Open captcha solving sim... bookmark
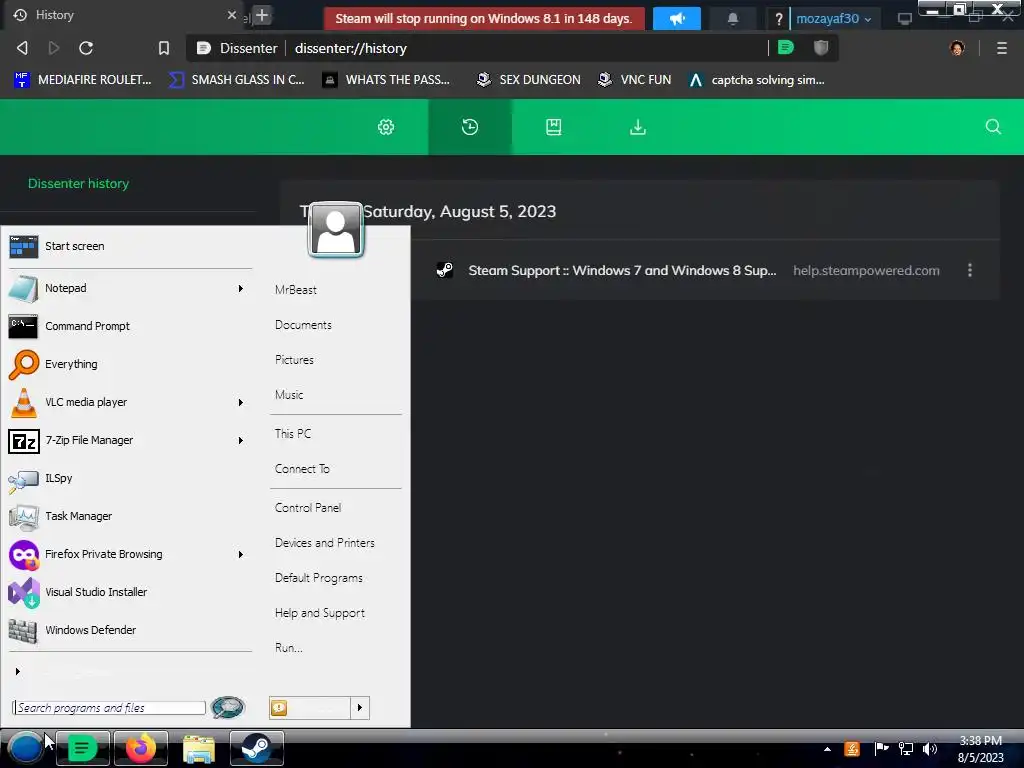1024x768 pixels. 757,80
